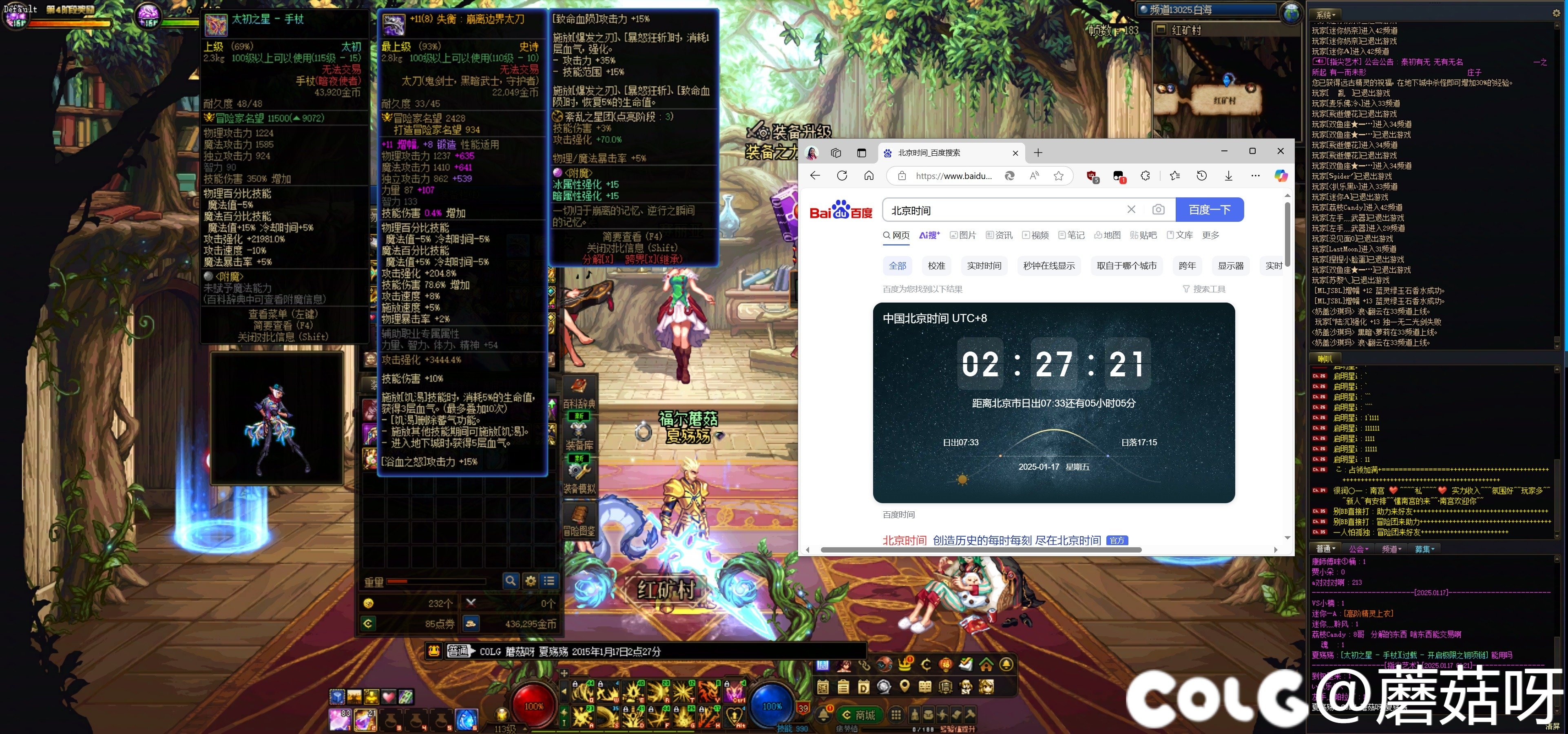Click the left arrow skill bar toggle
The image size is (1568, 734).
[564, 692]
